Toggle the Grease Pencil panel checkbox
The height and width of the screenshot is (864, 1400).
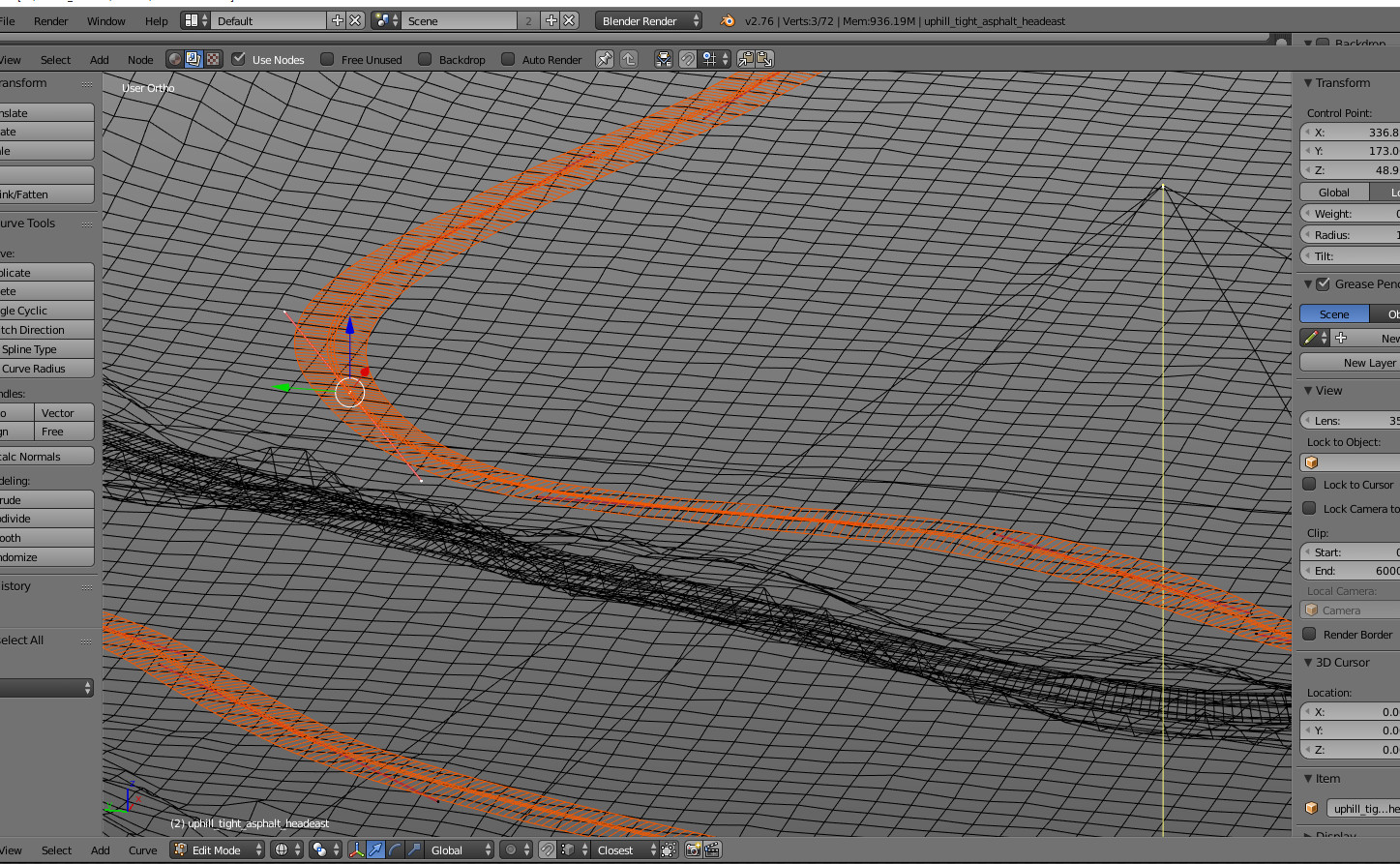(1324, 283)
